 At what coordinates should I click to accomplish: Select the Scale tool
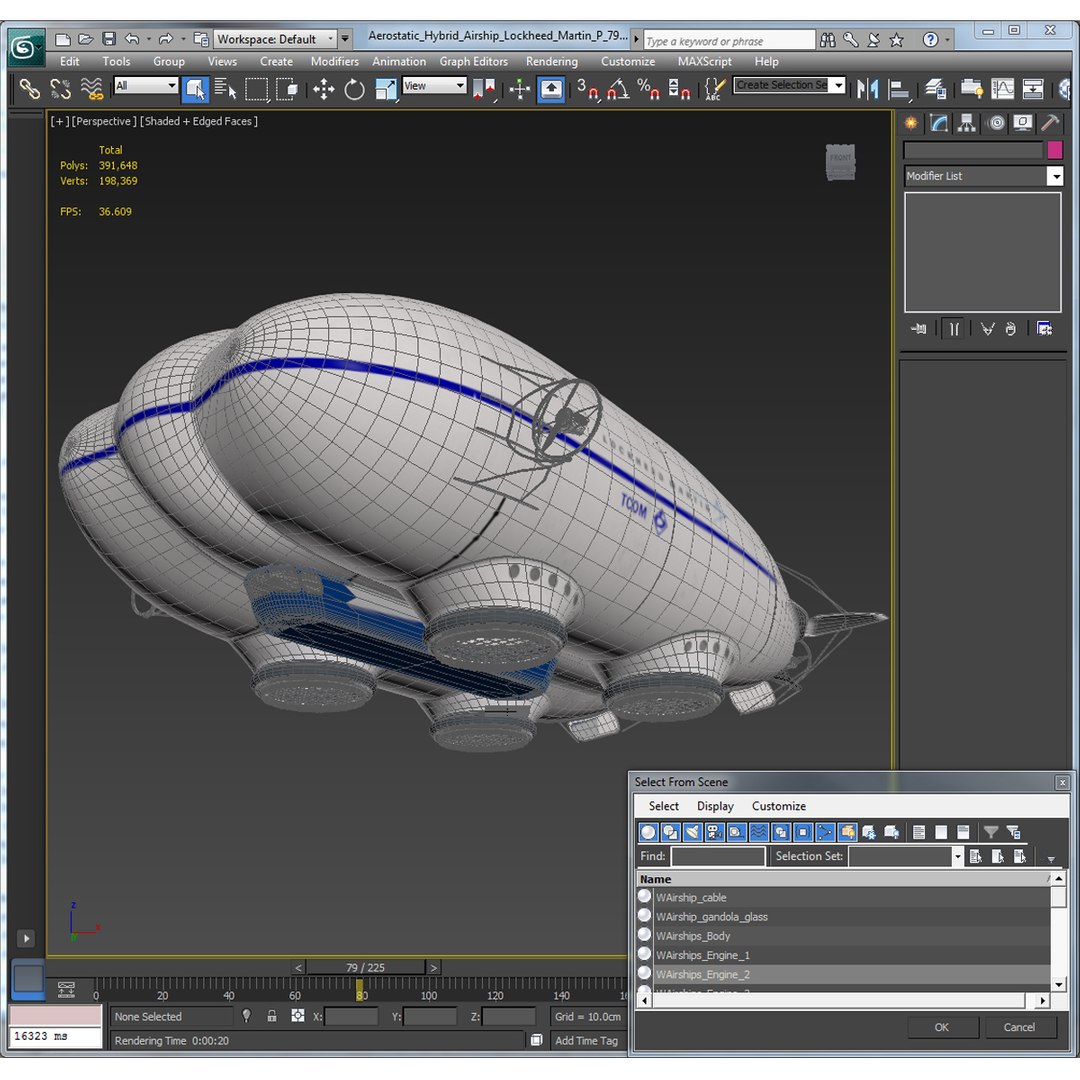pyautogui.click(x=385, y=89)
